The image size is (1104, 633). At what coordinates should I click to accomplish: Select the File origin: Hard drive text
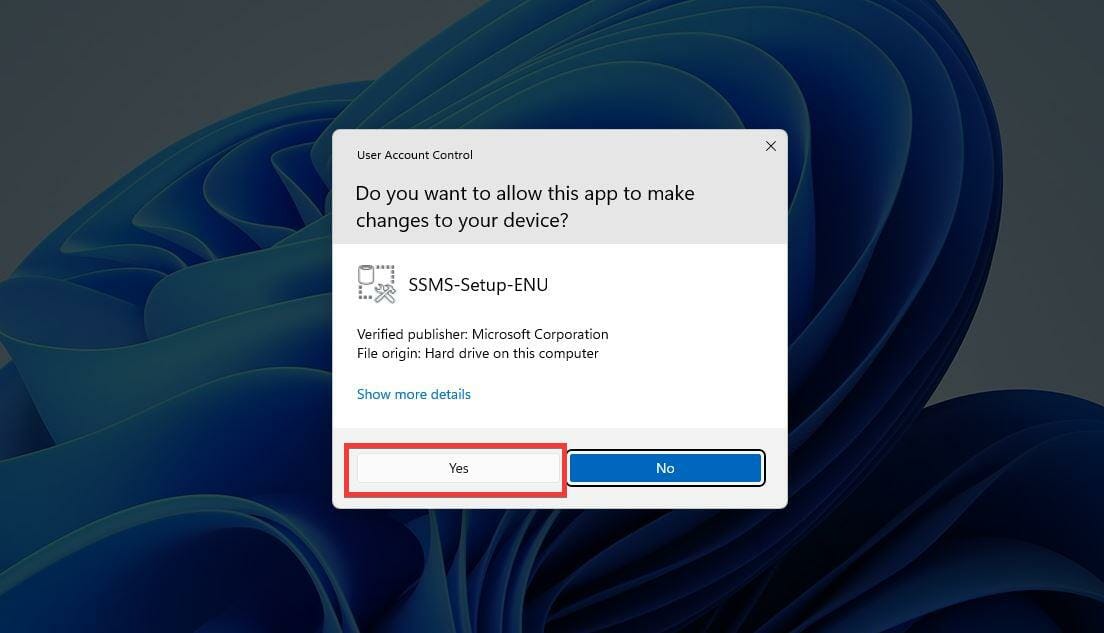(477, 353)
